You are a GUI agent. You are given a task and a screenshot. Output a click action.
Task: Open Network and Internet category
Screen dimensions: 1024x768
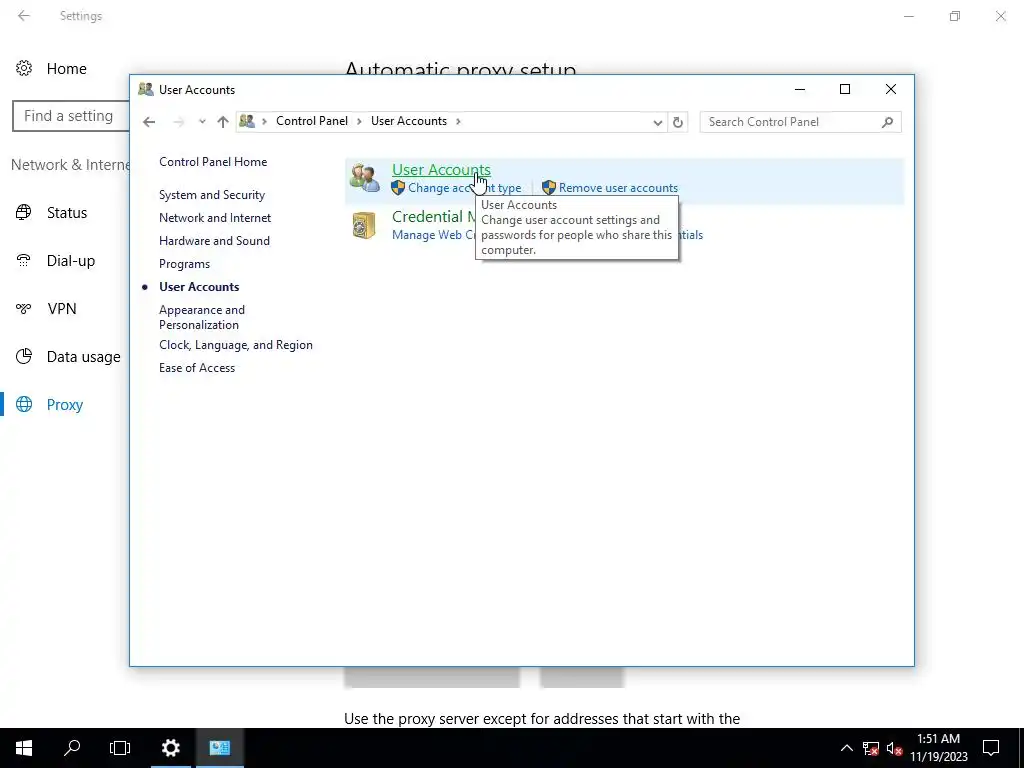coord(215,218)
